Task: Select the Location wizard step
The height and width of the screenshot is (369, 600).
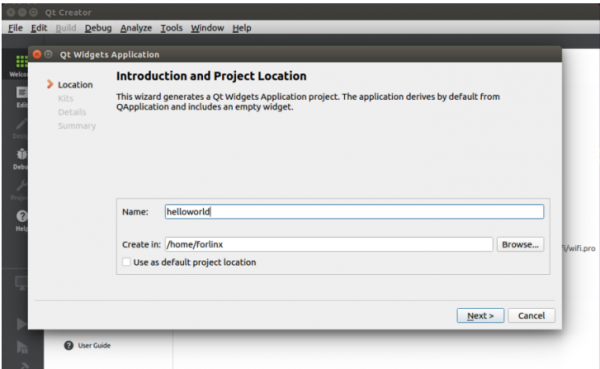Action: point(75,85)
